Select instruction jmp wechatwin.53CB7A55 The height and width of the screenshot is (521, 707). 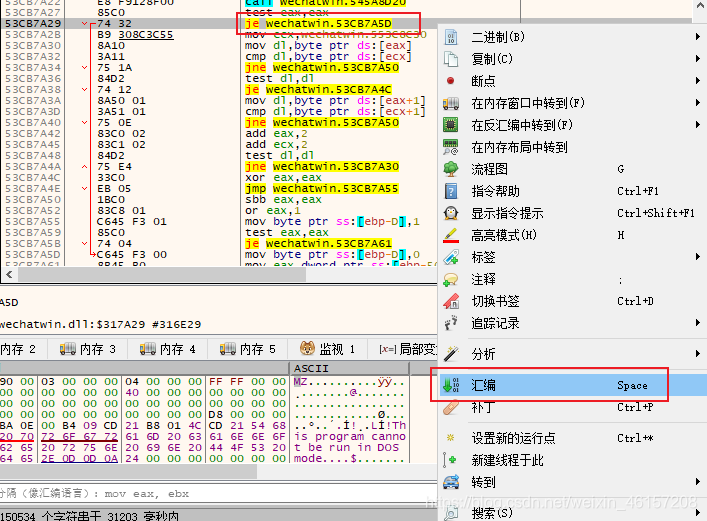pos(321,189)
